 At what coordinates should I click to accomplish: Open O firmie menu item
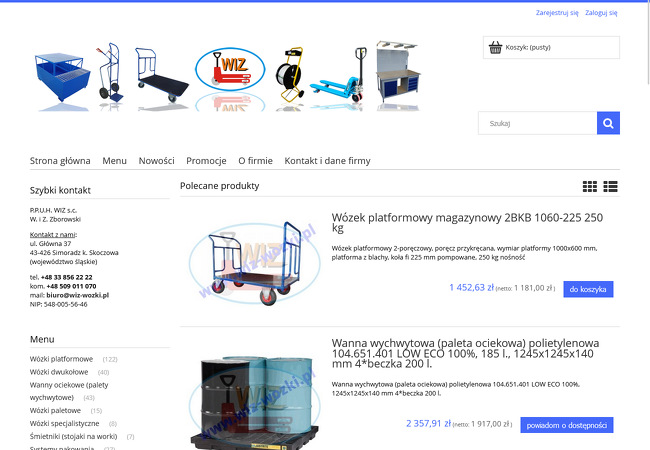pyautogui.click(x=255, y=161)
